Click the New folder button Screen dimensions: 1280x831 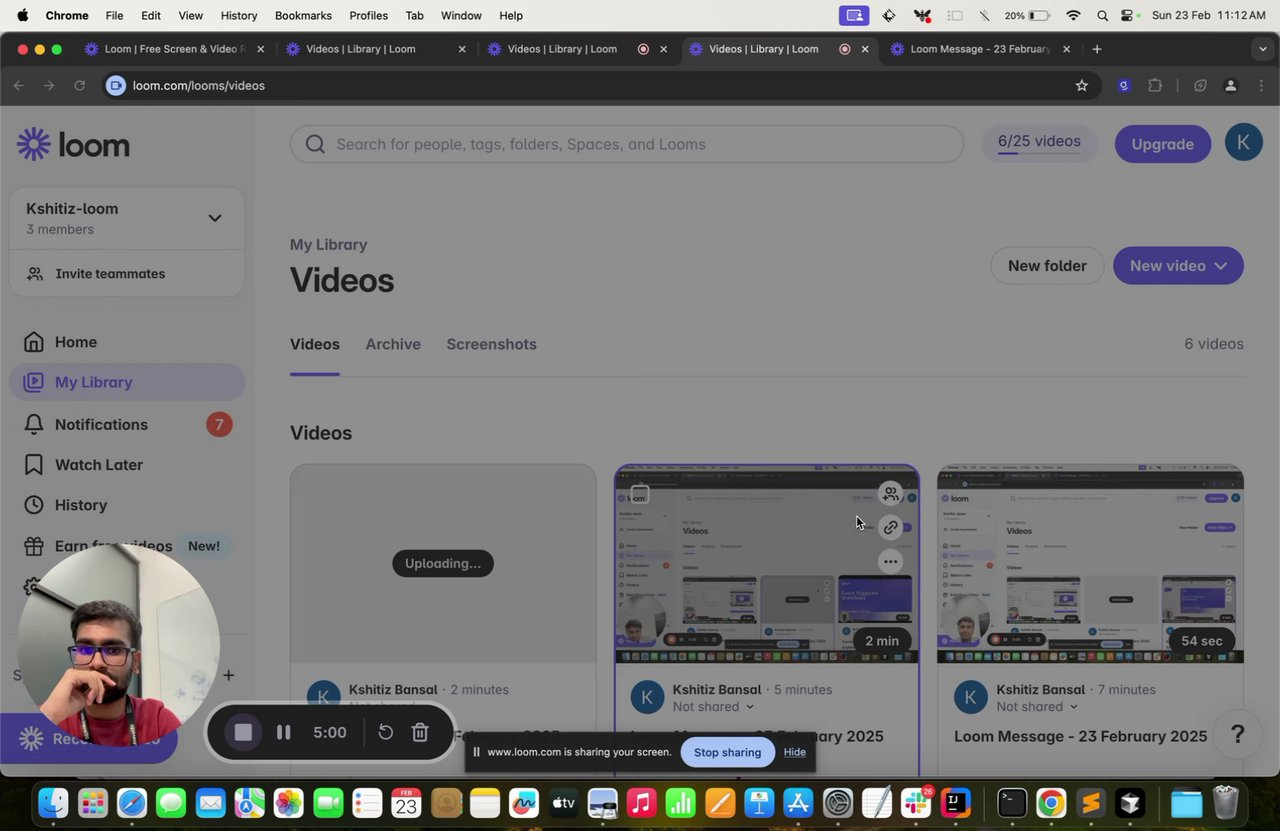coord(1047,265)
